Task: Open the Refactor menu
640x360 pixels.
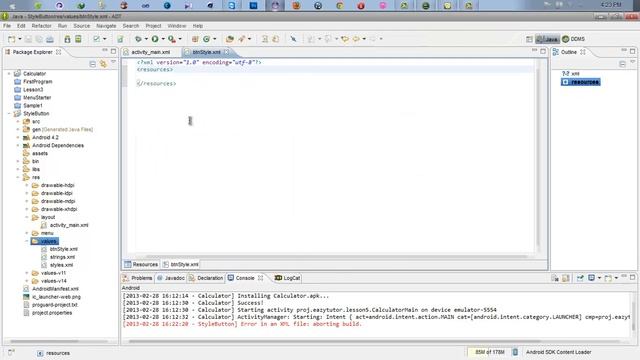Action: pyautogui.click(x=42, y=26)
